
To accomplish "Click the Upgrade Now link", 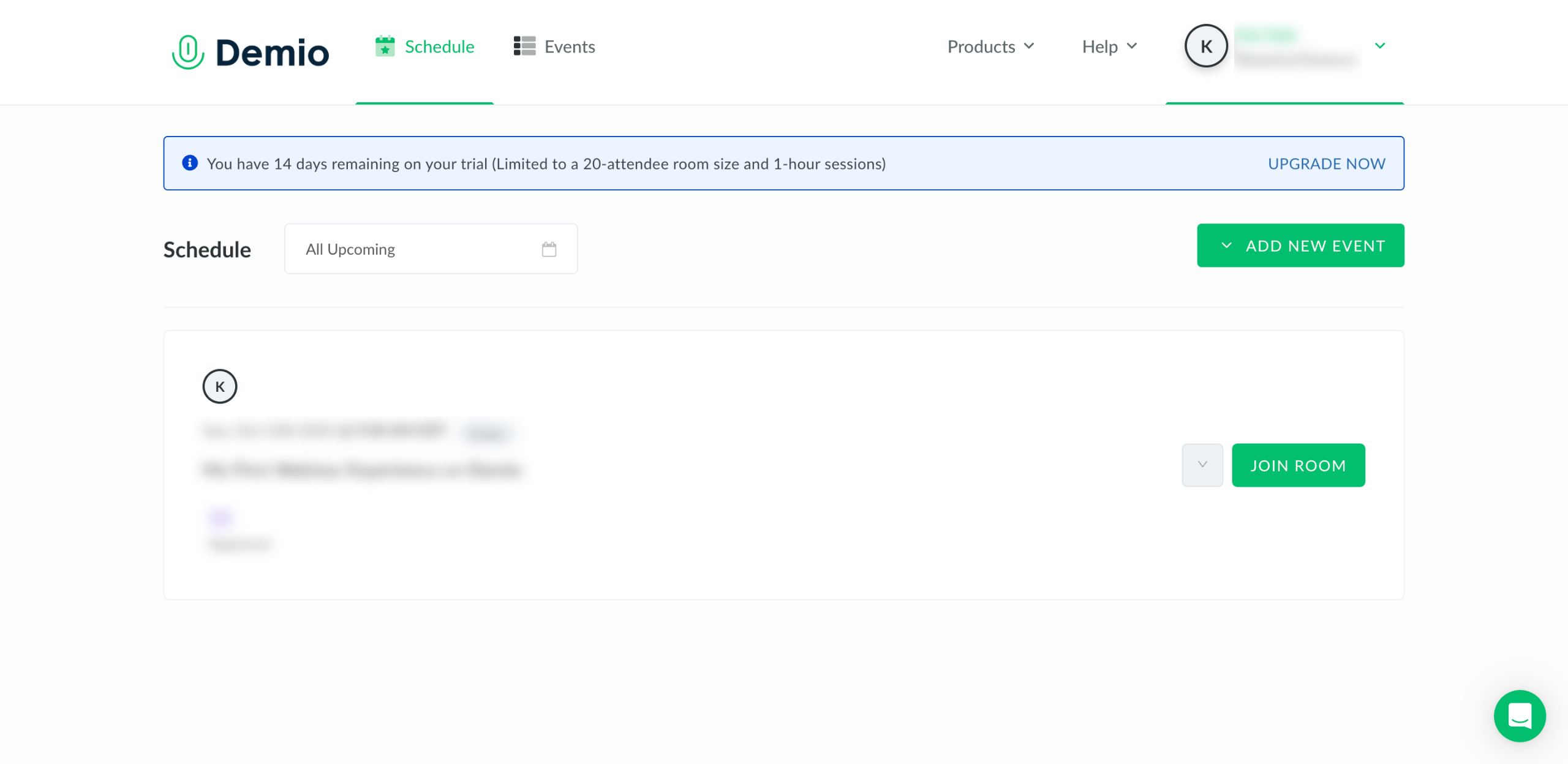I will pos(1326,163).
